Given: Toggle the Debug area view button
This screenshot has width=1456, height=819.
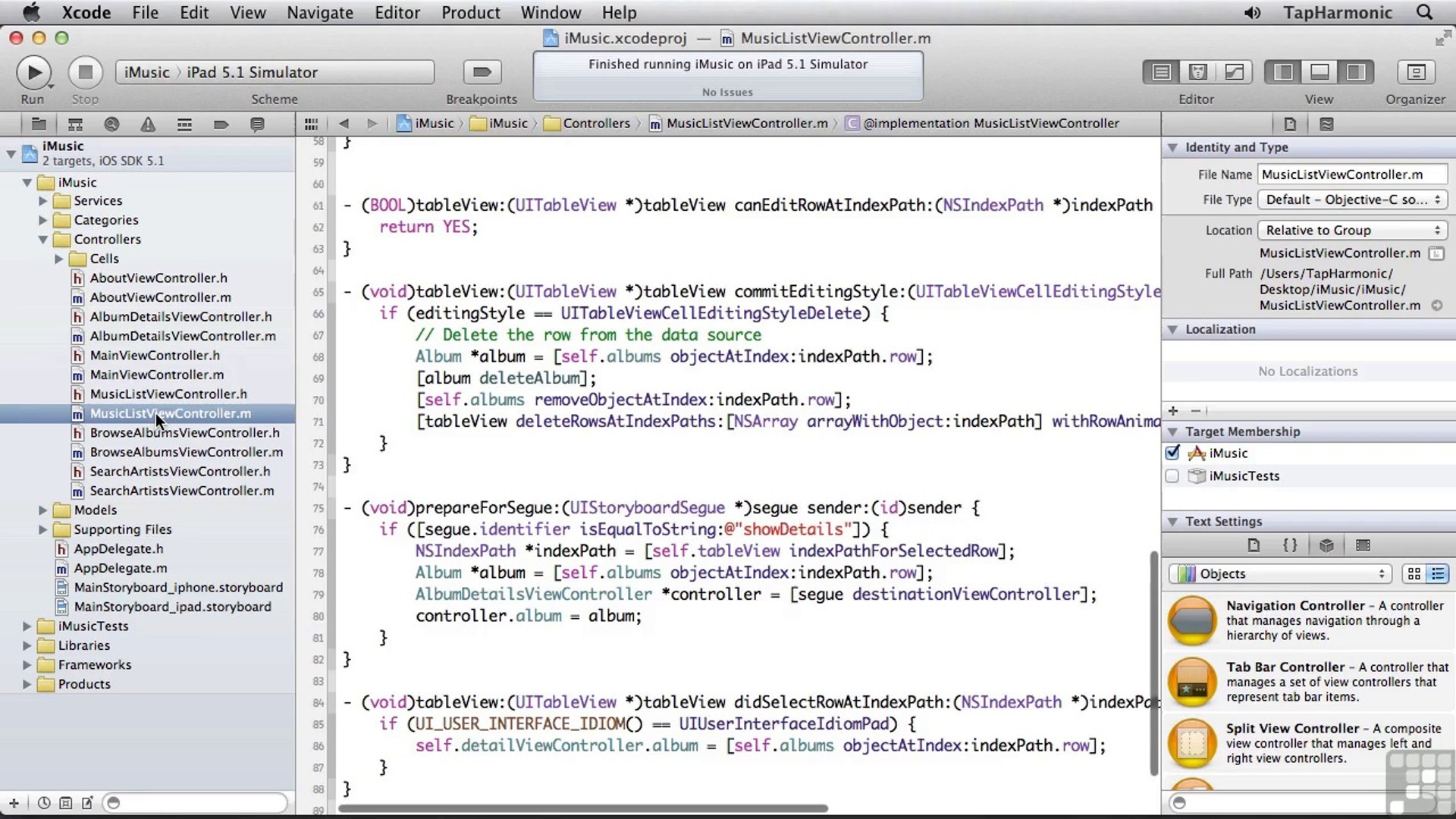Looking at the screenshot, I should (x=1319, y=72).
